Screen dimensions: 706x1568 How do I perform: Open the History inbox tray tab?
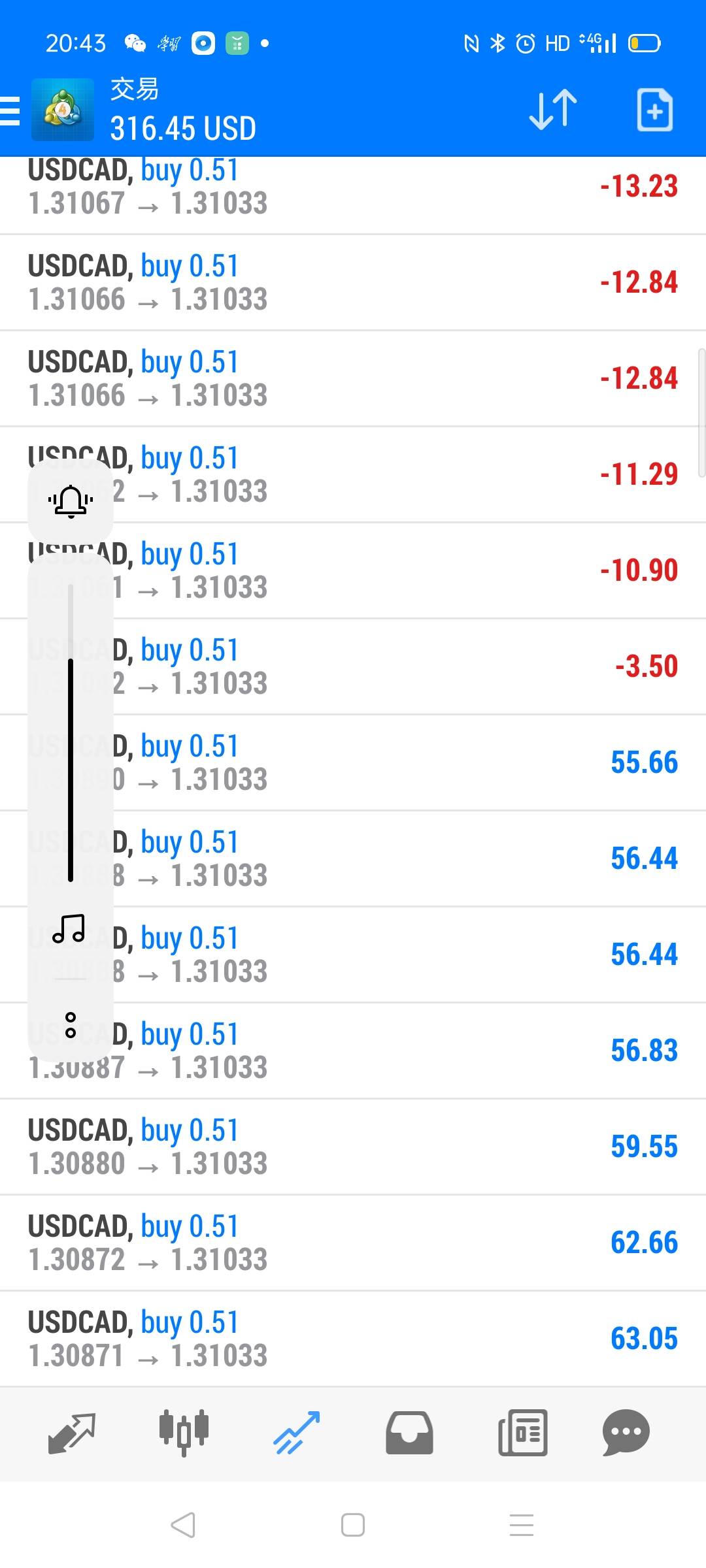[x=409, y=1432]
